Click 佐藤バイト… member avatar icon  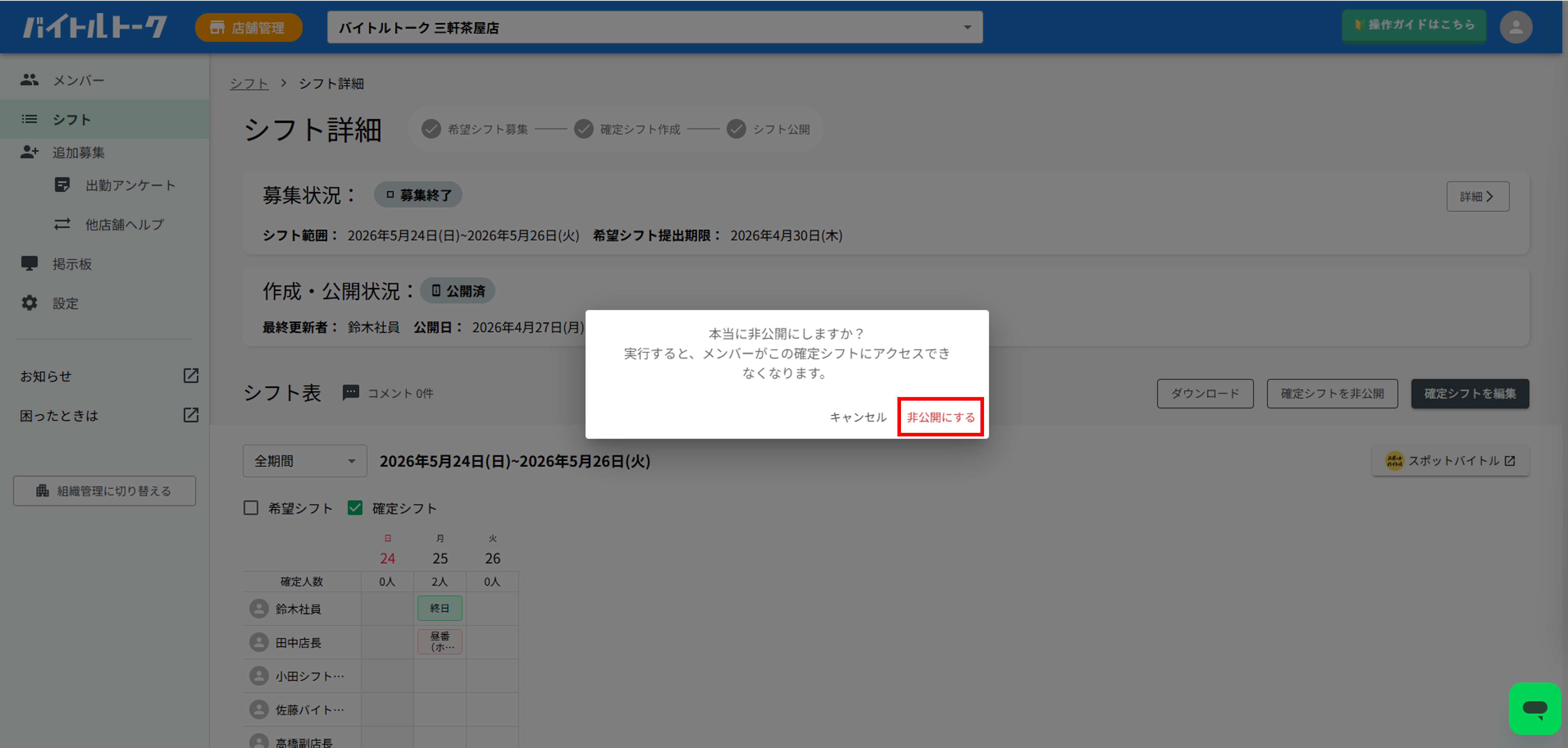259,709
